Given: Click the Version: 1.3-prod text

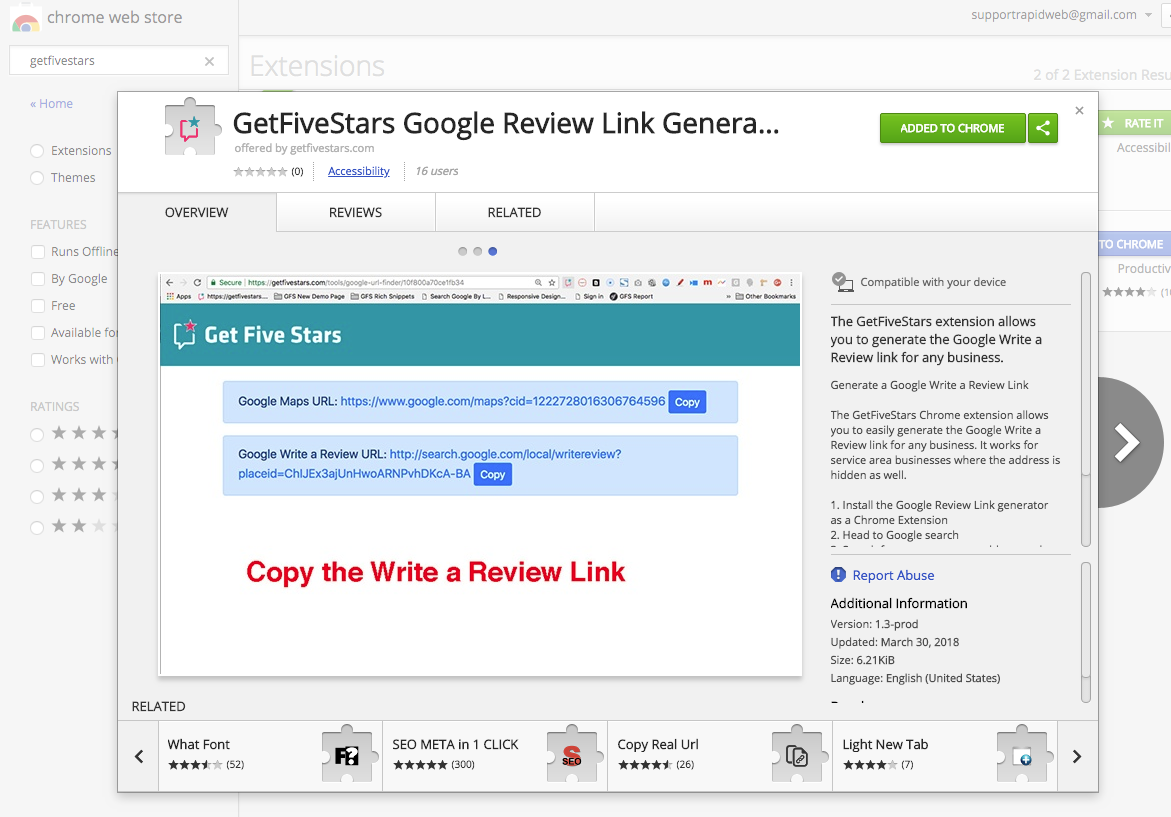Looking at the screenshot, I should 875,624.
